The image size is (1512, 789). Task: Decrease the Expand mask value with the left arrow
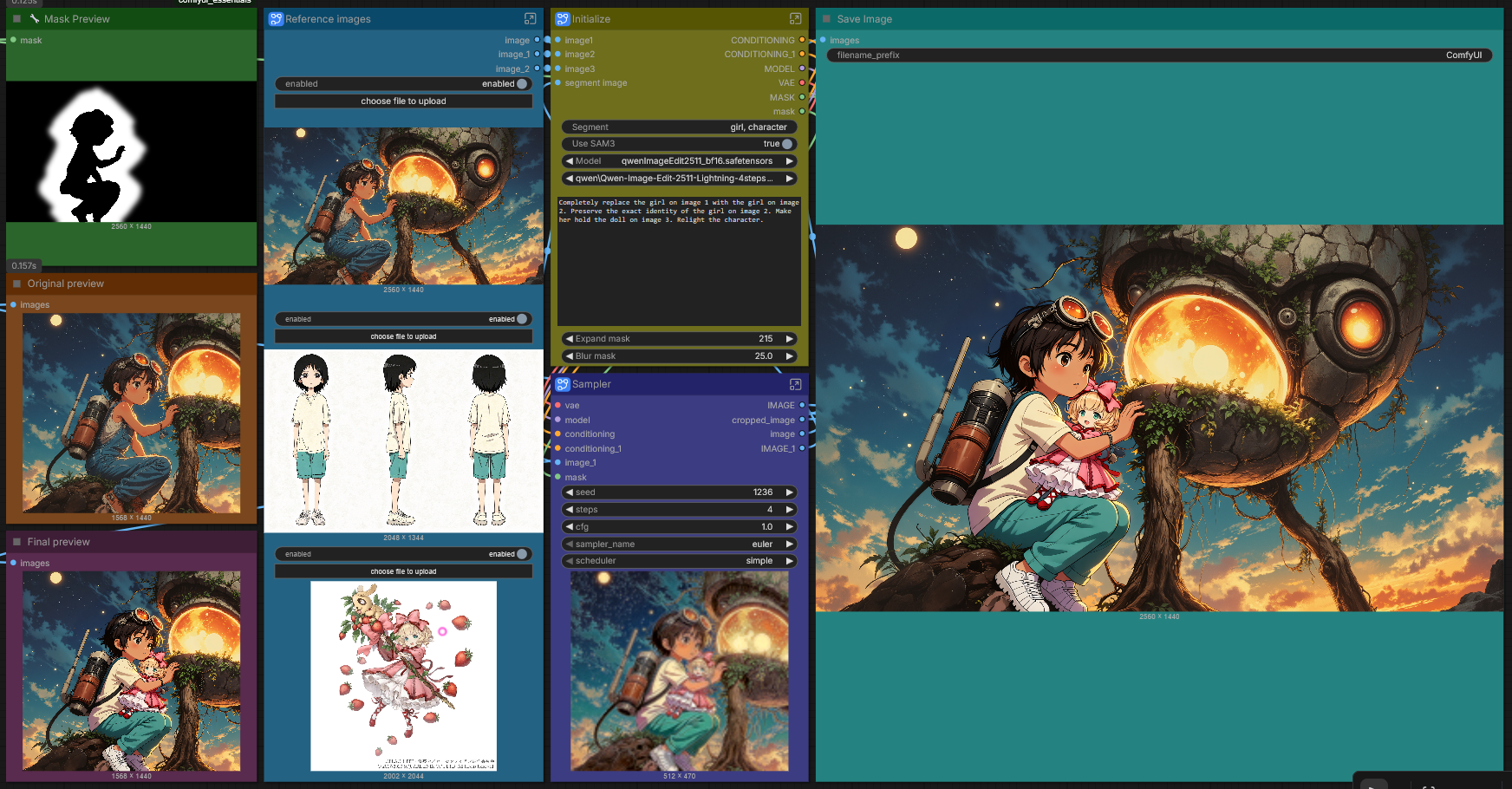(x=569, y=339)
